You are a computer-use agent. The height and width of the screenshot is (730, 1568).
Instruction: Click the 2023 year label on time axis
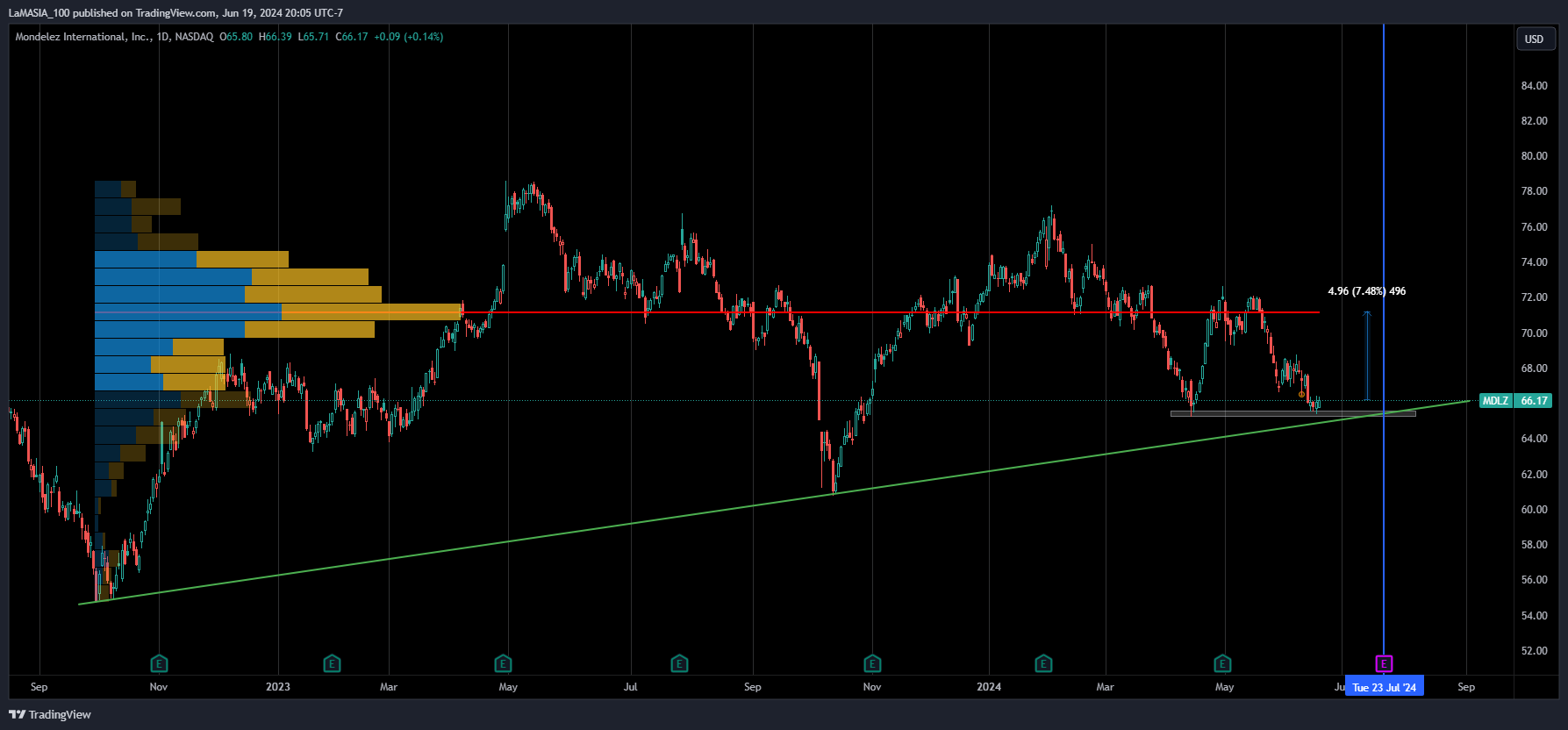coord(278,687)
